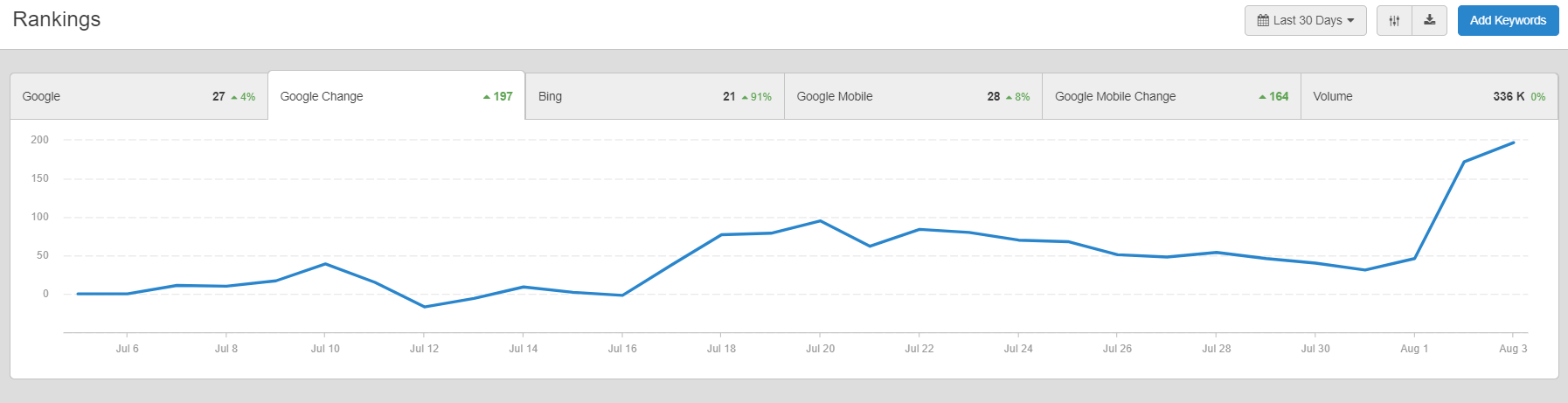Click the chart line peak at Jul 20

click(x=820, y=221)
